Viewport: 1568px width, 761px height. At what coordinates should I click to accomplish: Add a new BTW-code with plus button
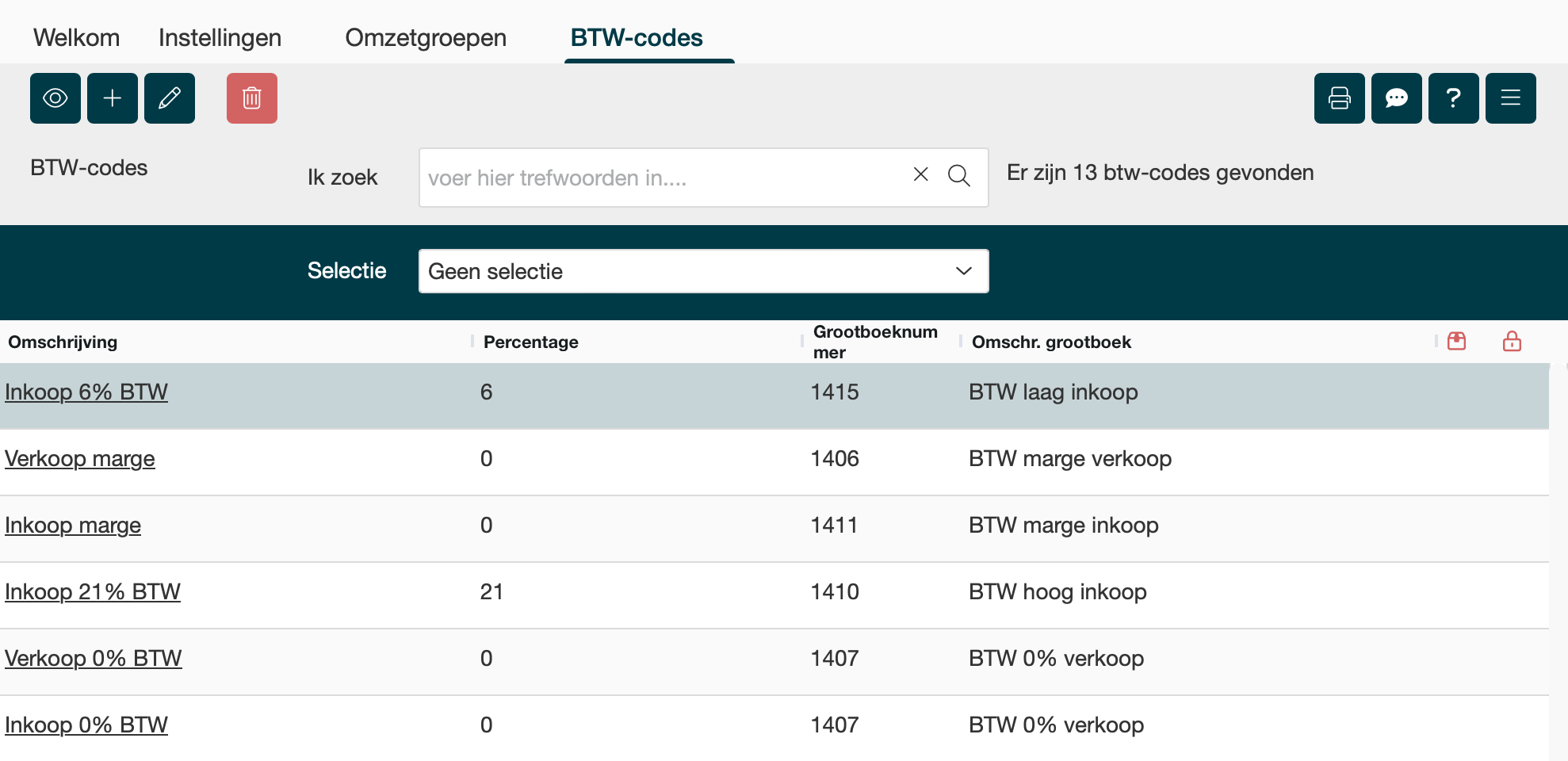[113, 98]
